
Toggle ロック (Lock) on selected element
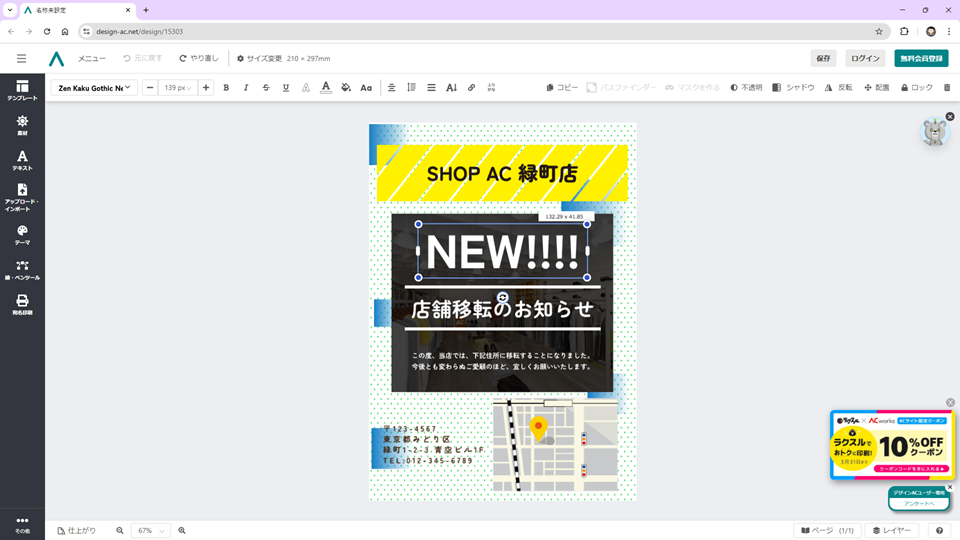(x=917, y=88)
